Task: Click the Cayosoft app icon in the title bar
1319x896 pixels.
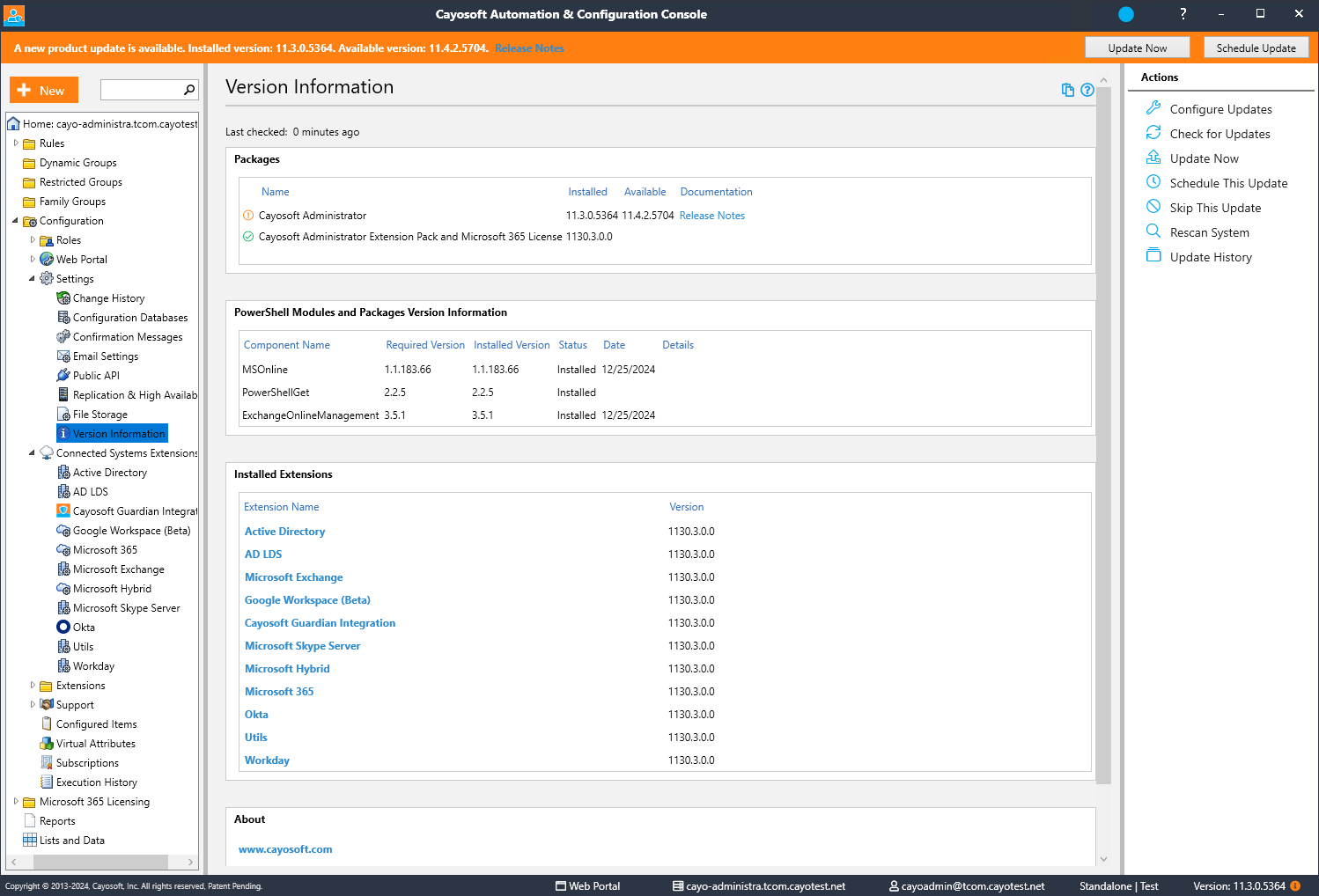Action: 14,15
